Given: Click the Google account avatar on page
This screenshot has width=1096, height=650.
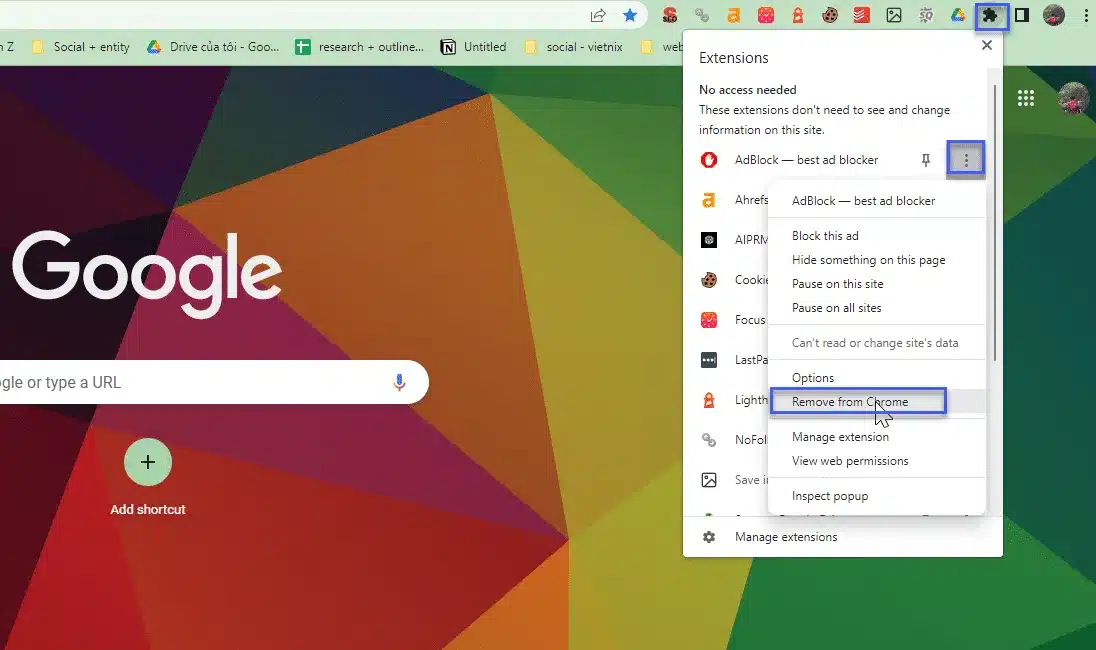Looking at the screenshot, I should click(1074, 98).
